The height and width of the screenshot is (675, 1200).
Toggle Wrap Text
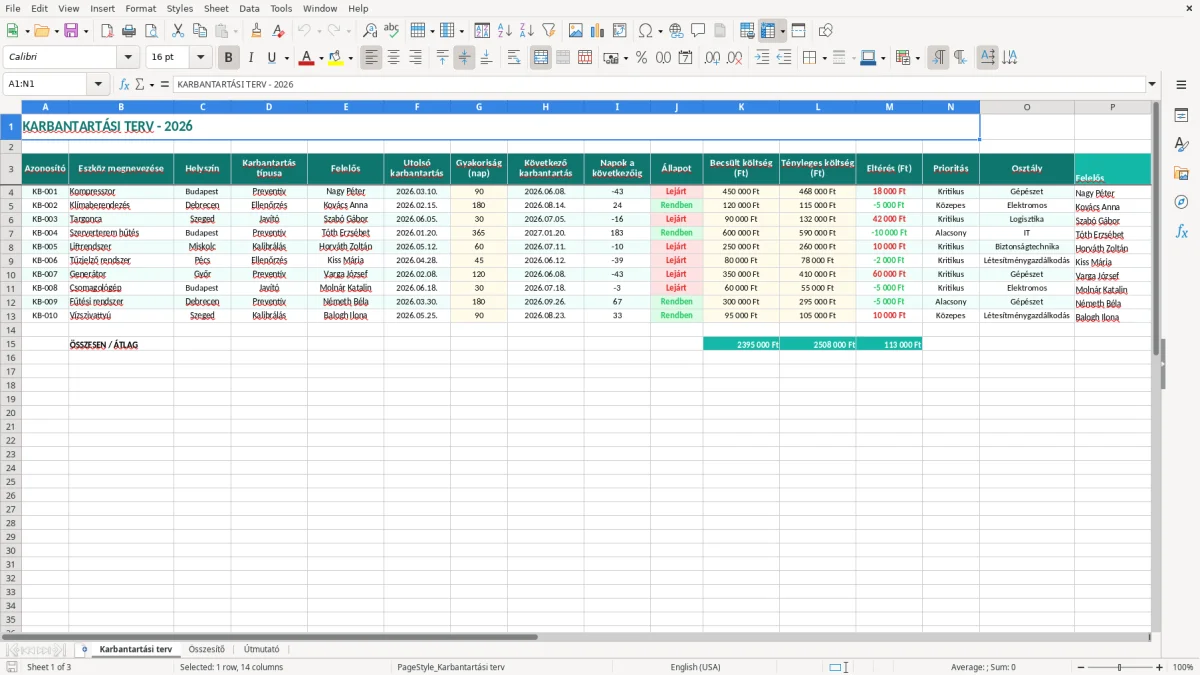[513, 58]
